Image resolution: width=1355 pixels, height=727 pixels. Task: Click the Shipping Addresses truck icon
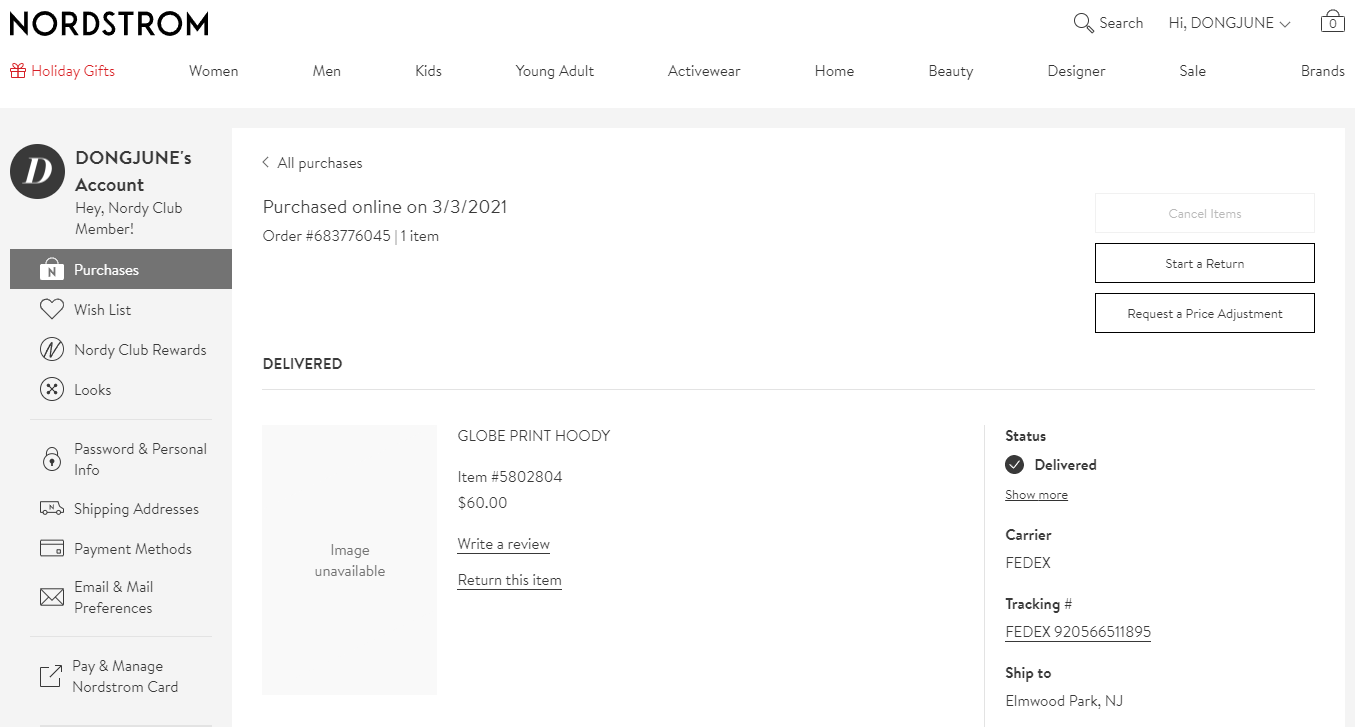[x=52, y=509]
